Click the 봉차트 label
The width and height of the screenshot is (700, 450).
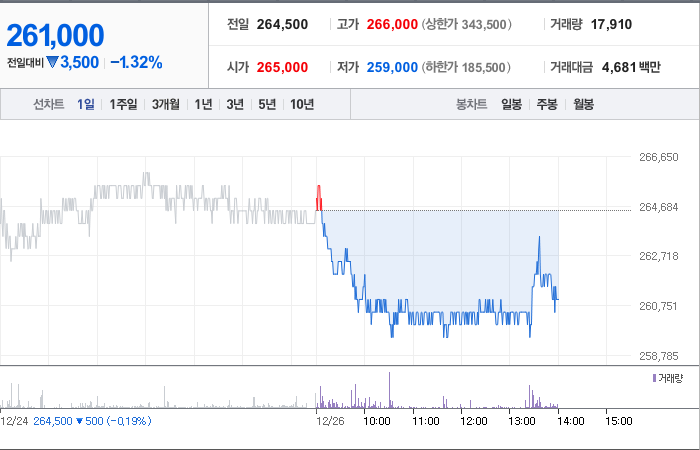tap(471, 104)
